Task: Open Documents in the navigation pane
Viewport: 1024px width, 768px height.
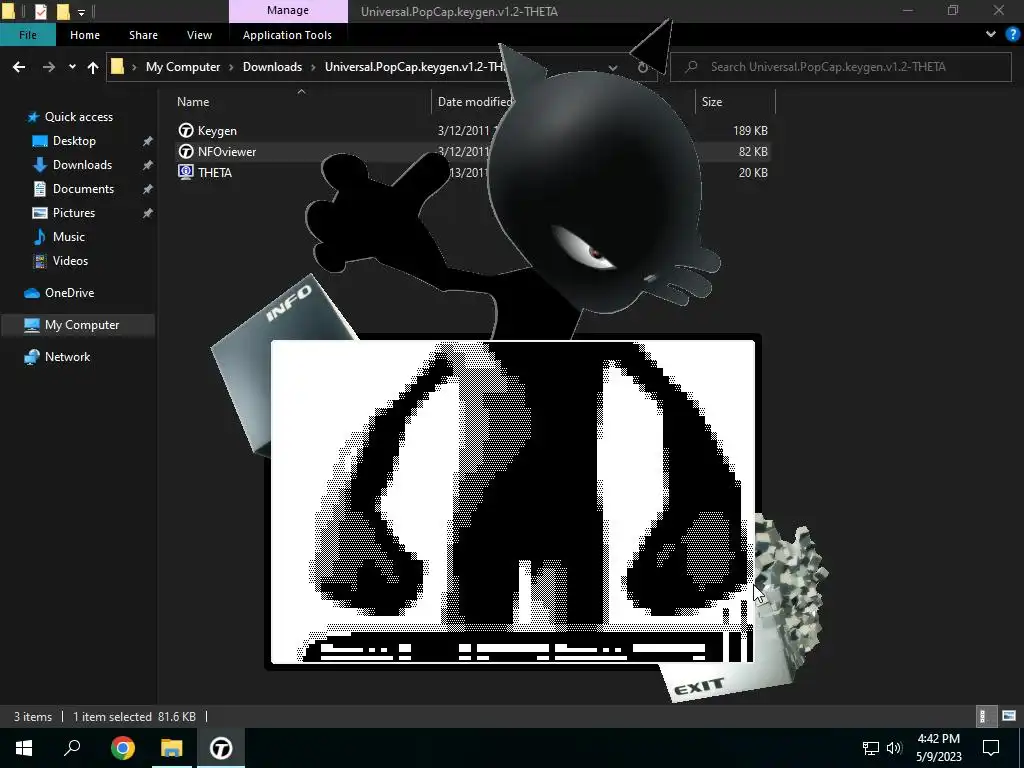Action: coord(83,189)
